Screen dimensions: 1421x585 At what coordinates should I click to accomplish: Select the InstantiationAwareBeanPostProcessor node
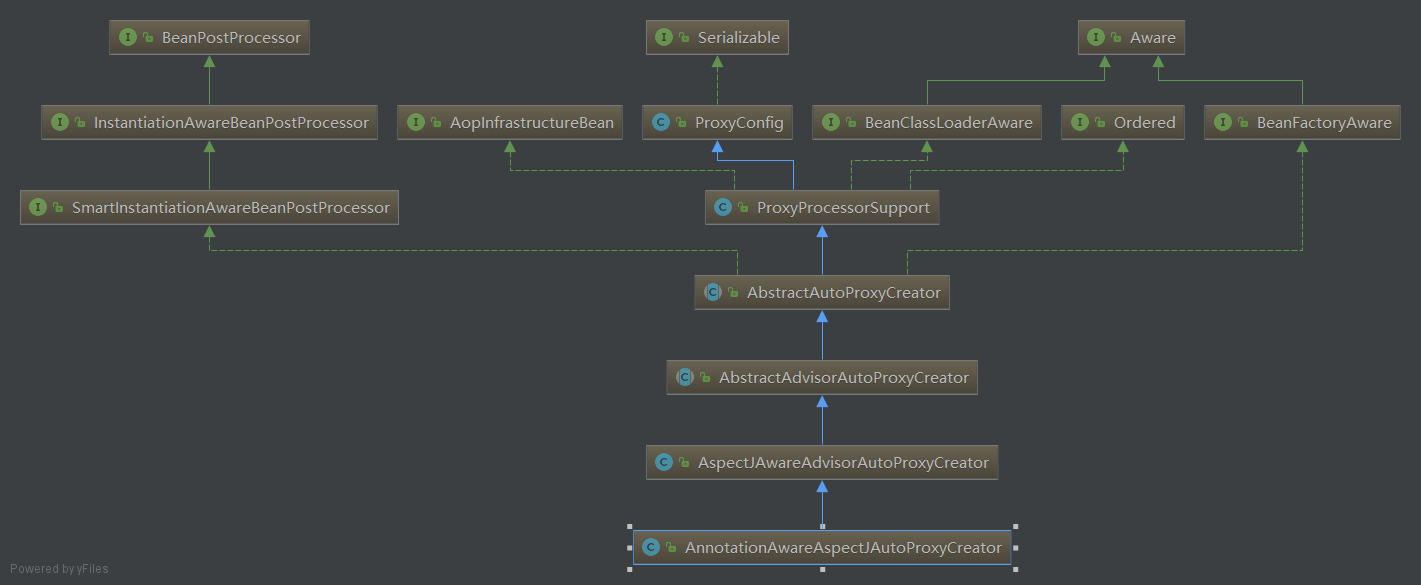click(209, 122)
